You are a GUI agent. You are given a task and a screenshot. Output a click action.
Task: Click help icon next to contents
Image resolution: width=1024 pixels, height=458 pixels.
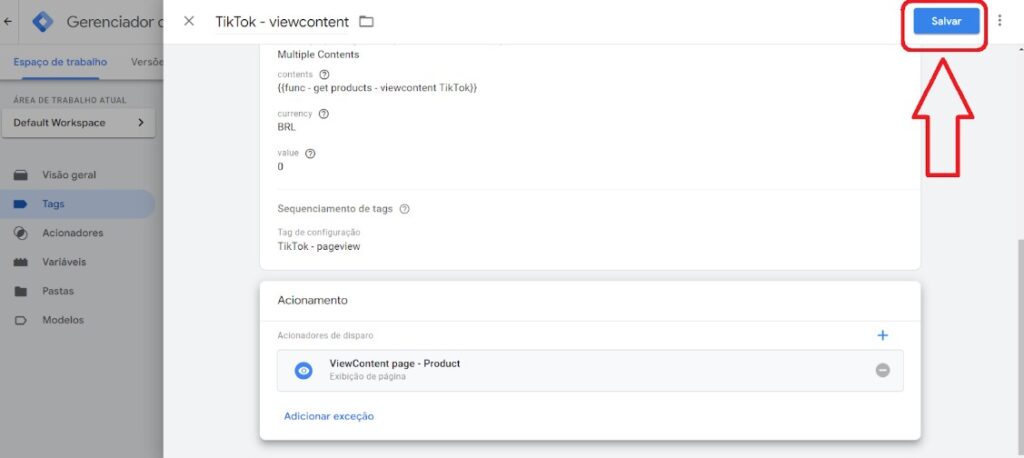coord(324,74)
